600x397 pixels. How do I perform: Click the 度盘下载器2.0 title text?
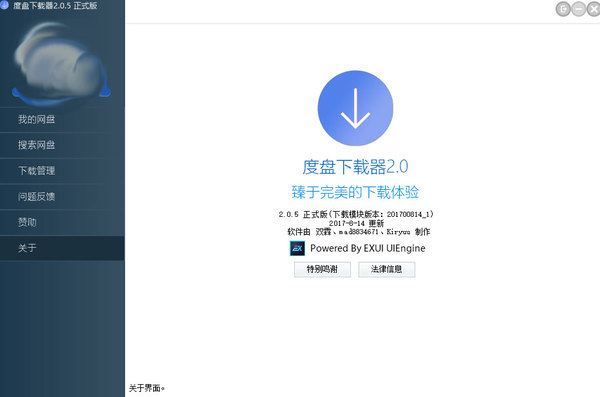click(x=355, y=167)
